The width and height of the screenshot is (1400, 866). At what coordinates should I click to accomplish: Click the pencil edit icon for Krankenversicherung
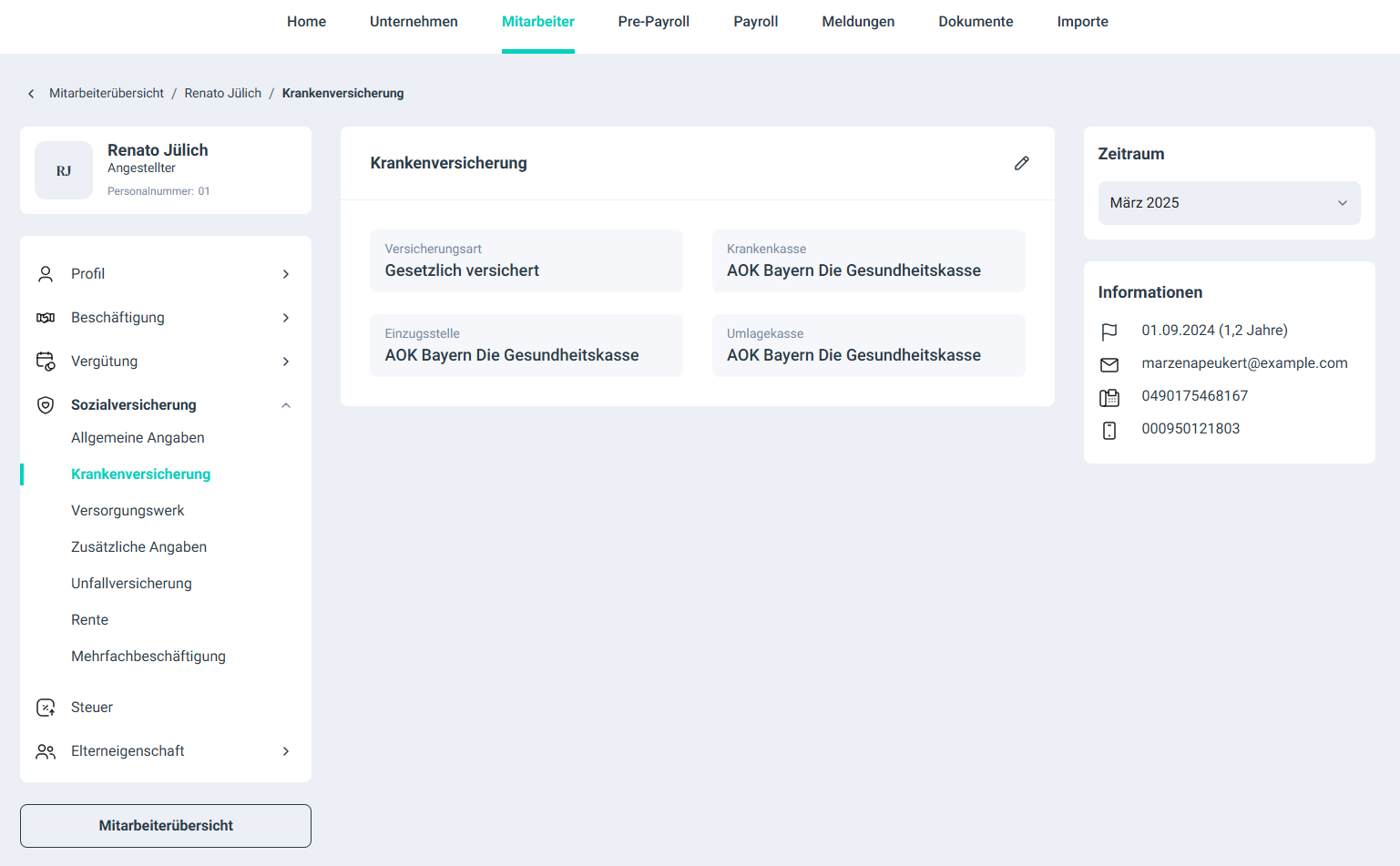(x=1021, y=163)
